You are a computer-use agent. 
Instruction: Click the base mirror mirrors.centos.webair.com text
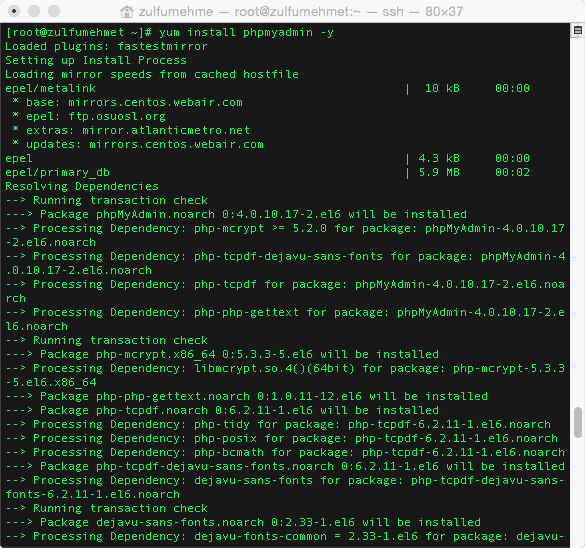click(155, 102)
